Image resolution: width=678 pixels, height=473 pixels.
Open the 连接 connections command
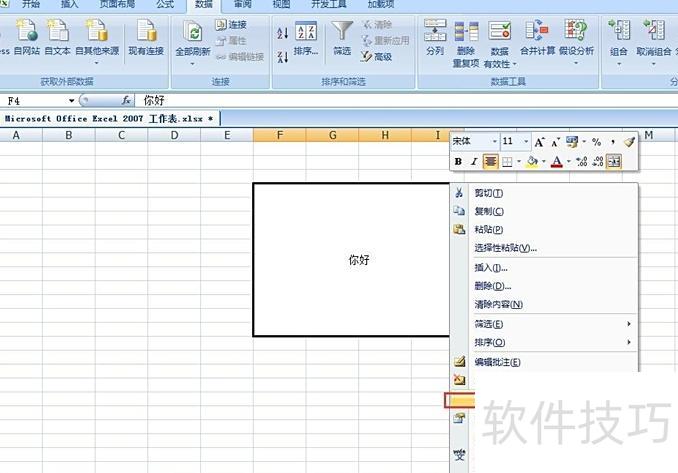click(231, 25)
